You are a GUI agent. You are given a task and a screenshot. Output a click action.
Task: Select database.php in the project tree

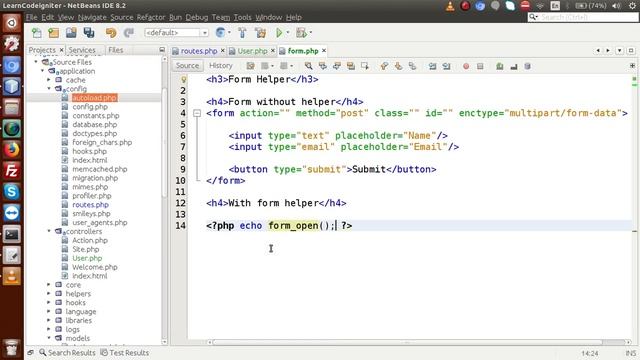coord(94,124)
